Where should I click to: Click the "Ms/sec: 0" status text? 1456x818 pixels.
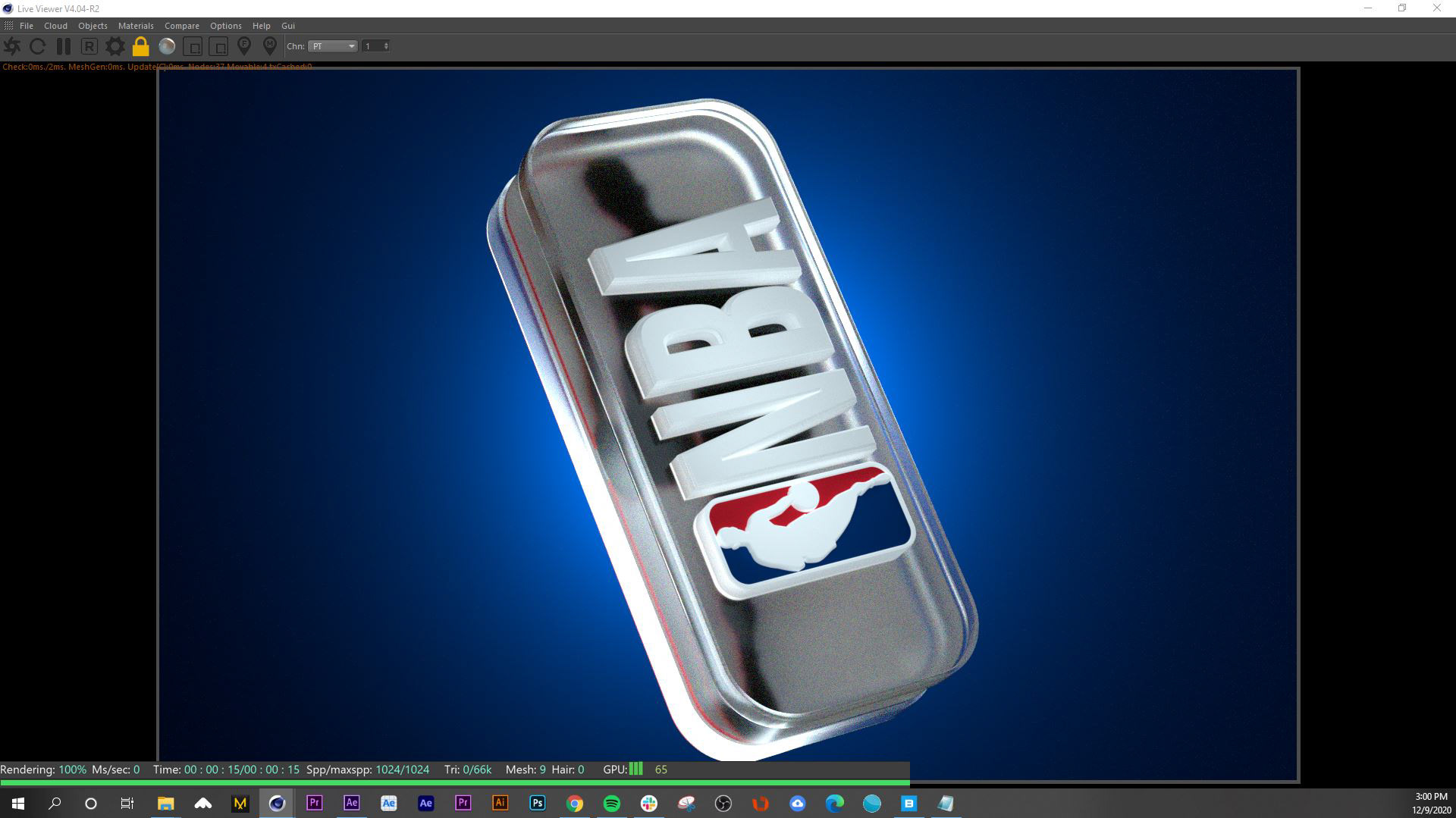(x=115, y=769)
